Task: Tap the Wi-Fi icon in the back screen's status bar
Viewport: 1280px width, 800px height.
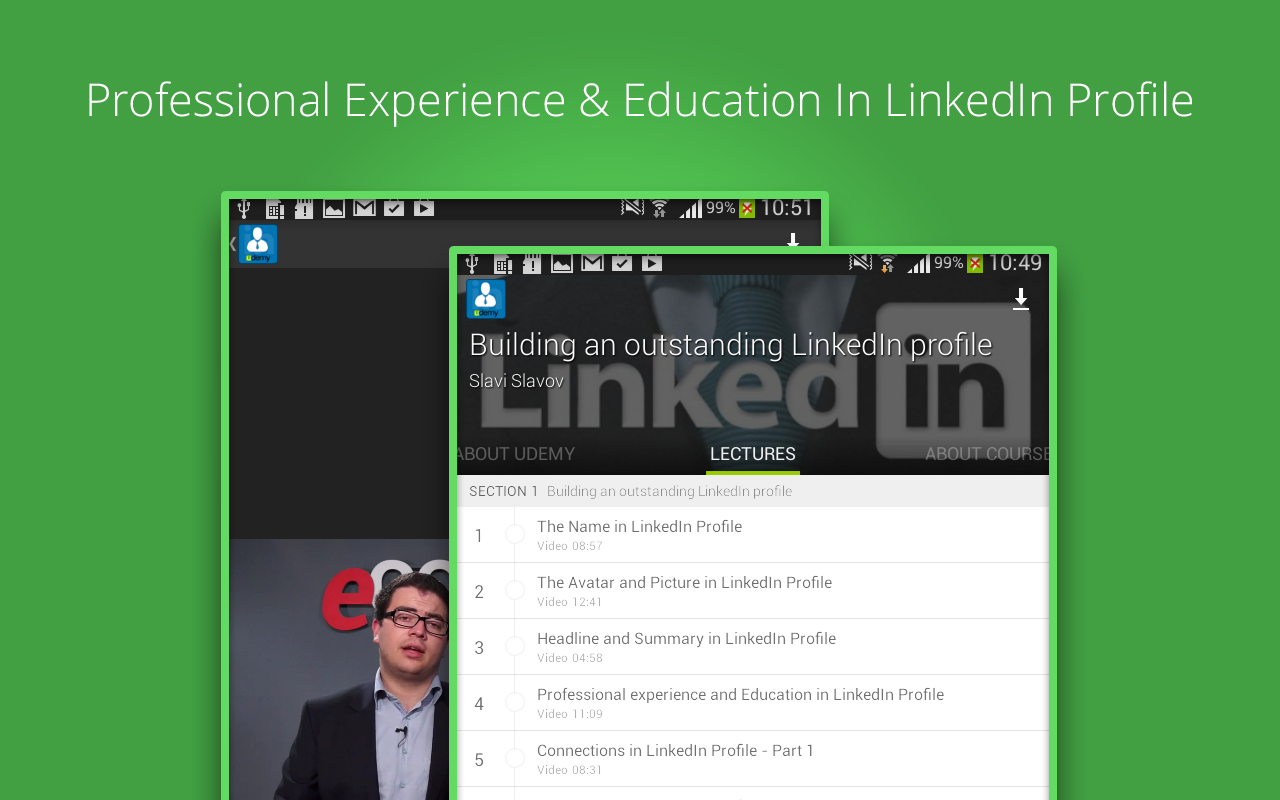Action: [659, 208]
